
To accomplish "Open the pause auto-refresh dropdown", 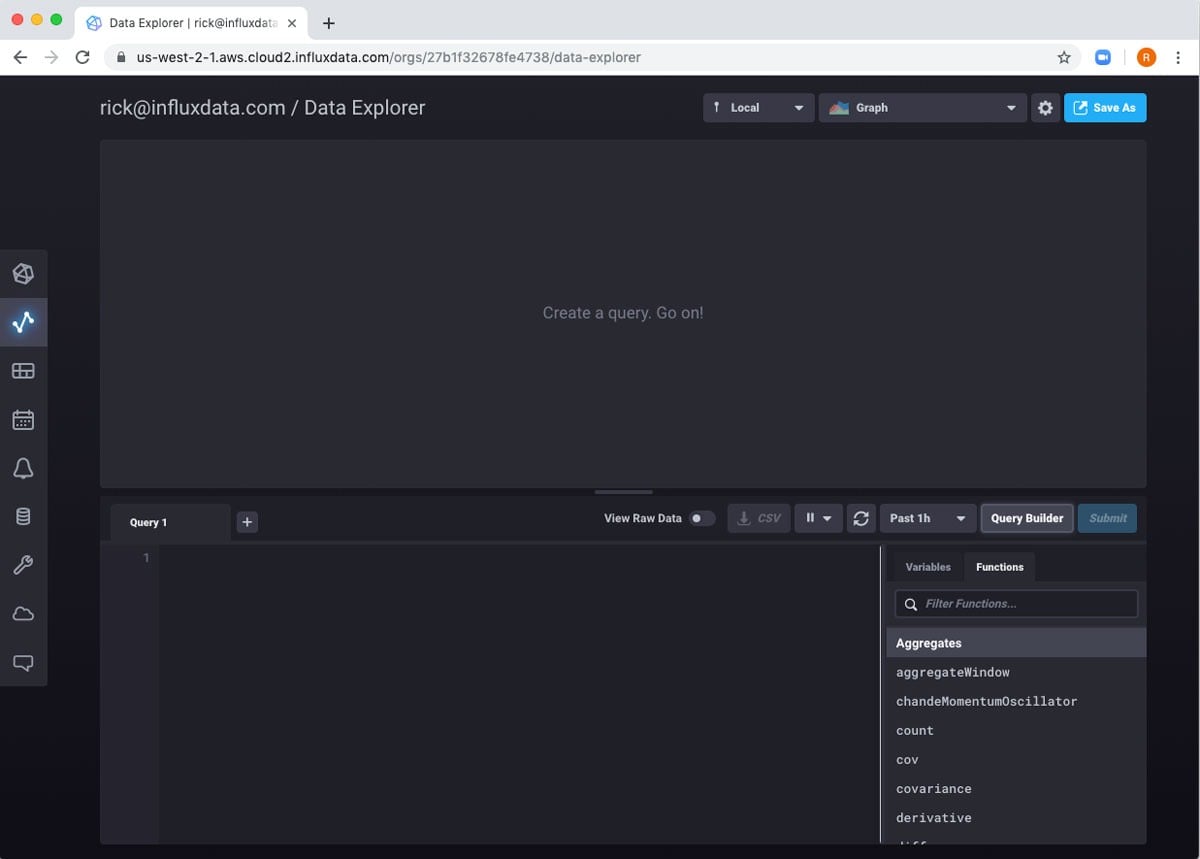I will click(818, 518).
